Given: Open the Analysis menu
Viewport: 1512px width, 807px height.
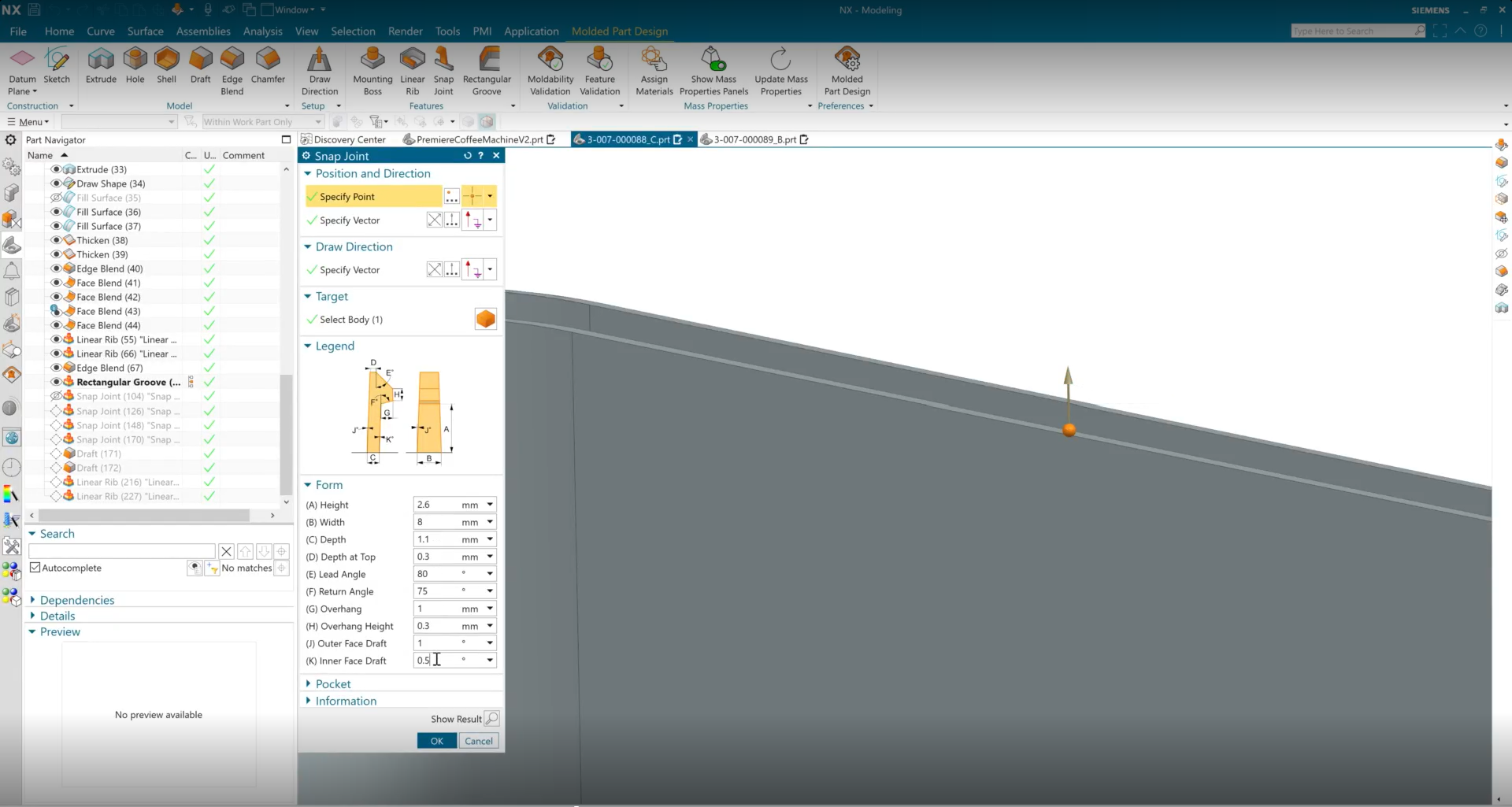Looking at the screenshot, I should [262, 31].
